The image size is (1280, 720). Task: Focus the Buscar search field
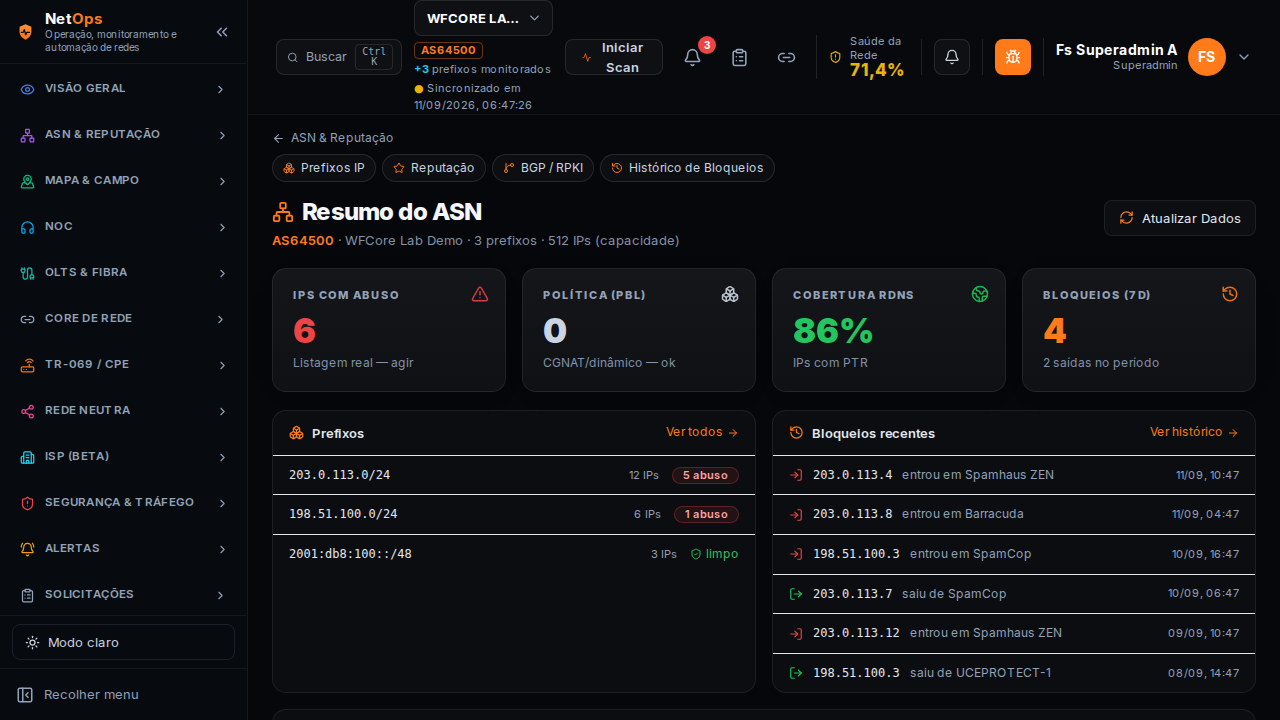[x=339, y=57]
